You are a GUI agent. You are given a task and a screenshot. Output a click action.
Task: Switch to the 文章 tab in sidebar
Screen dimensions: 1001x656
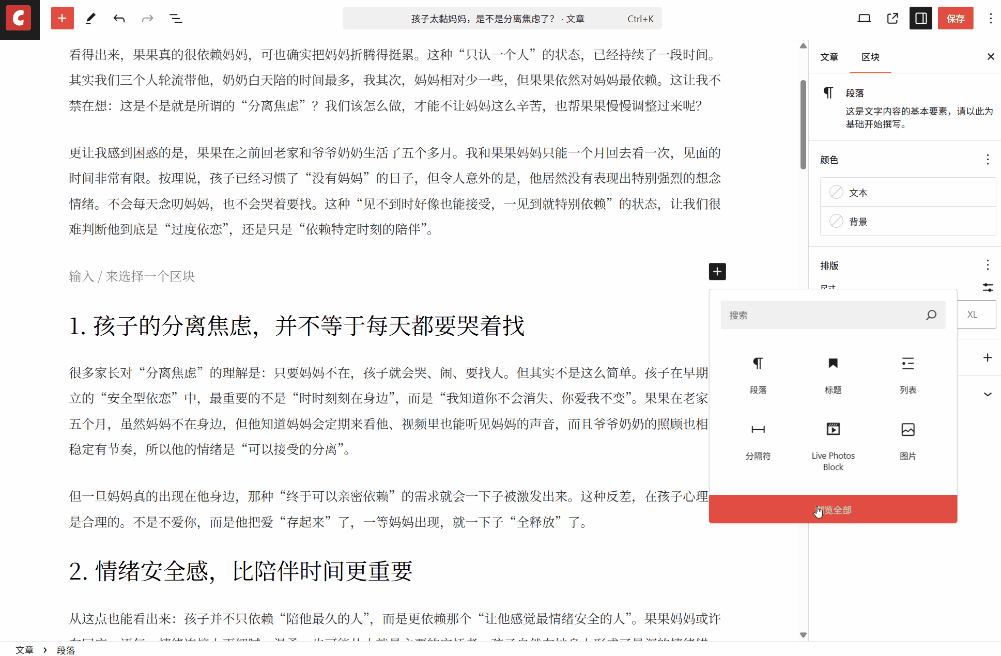[x=829, y=57]
